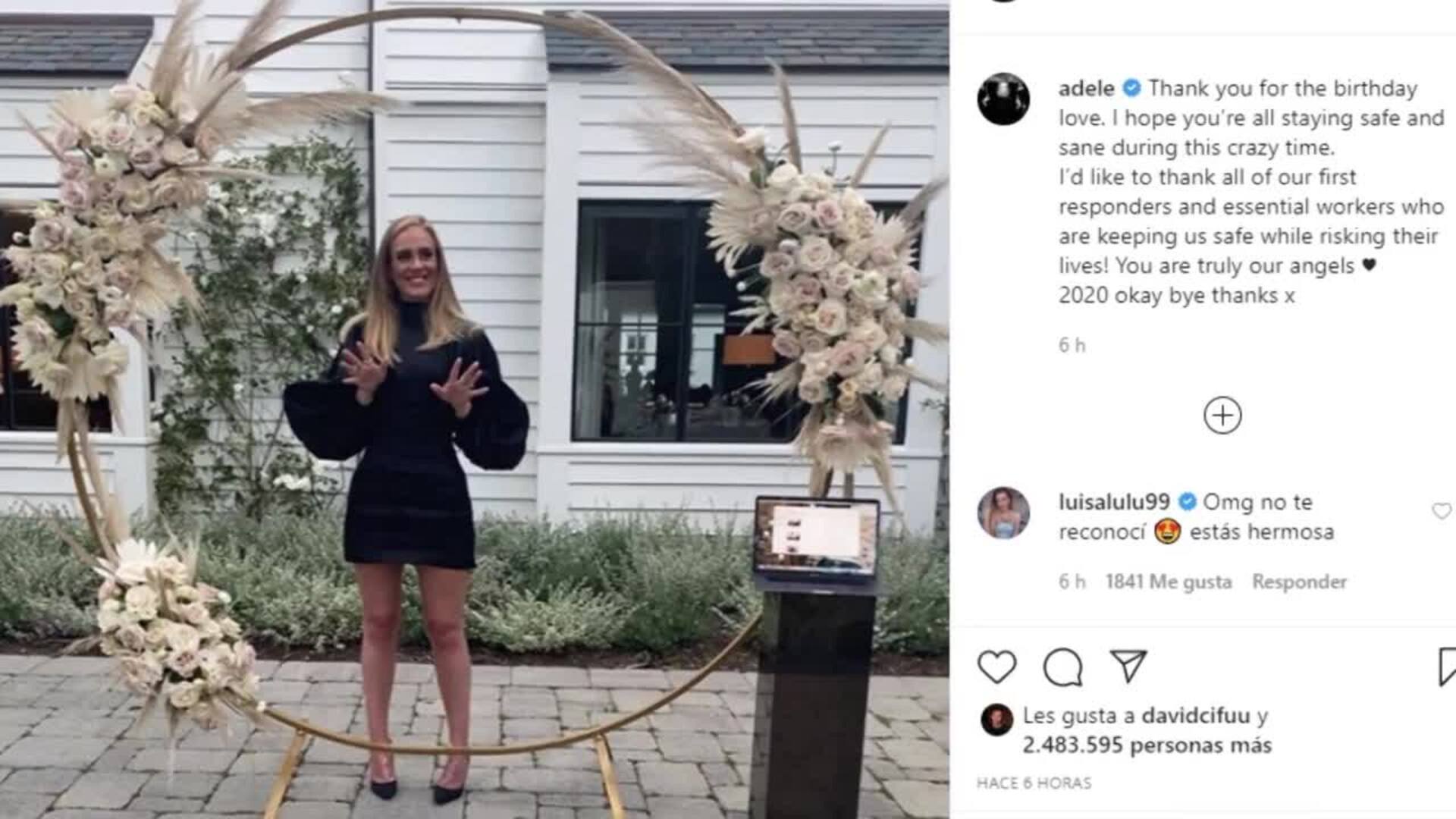This screenshot has height=819, width=1456.
Task: Open the davidcifuu profile link
Action: [x=1195, y=715]
